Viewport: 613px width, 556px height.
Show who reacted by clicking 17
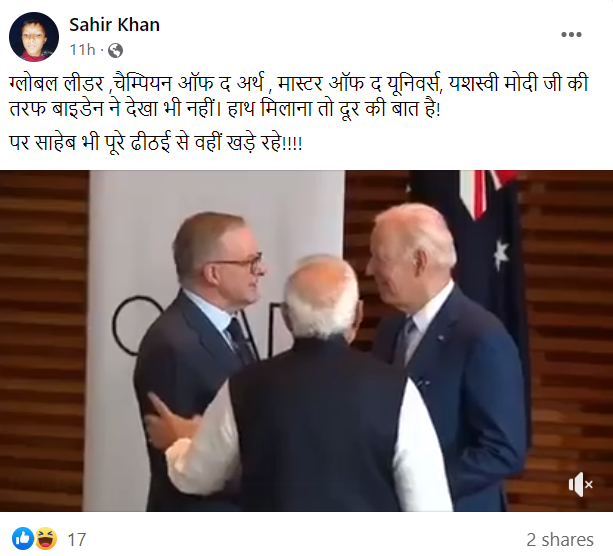77,540
